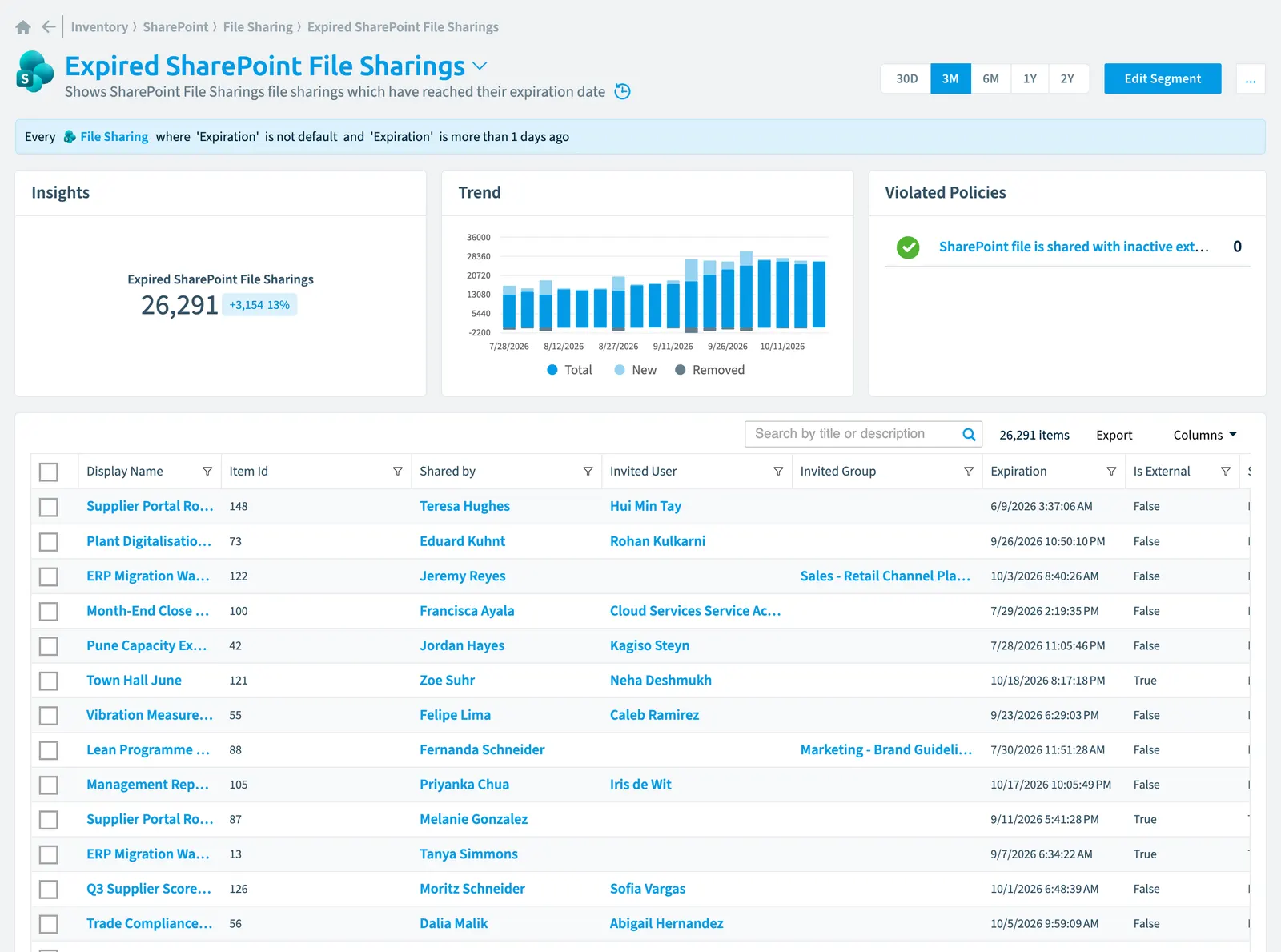Open the Invited User column filter
Image resolution: width=1281 pixels, height=952 pixels.
[778, 472]
